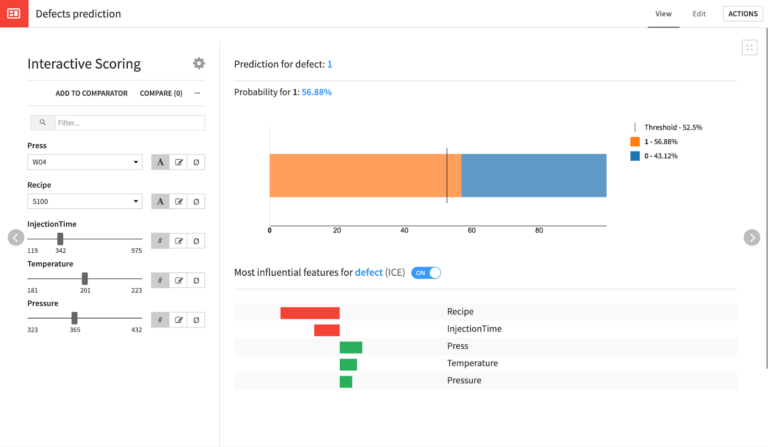This screenshot has height=447, width=768.
Task: Click the InjectionTime ignore (∅) icon
Action: [x=196, y=241]
